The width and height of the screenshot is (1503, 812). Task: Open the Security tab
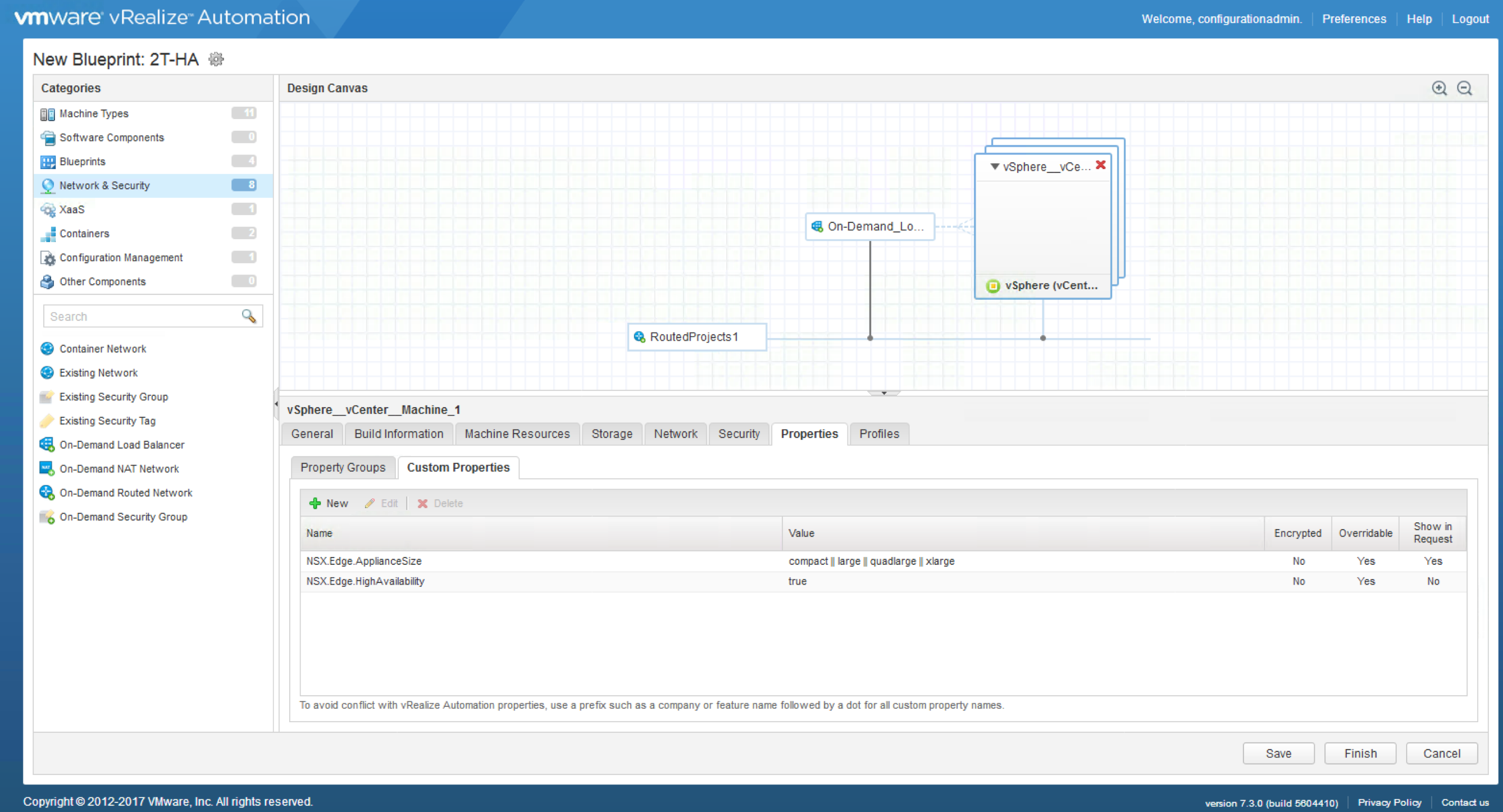click(739, 434)
